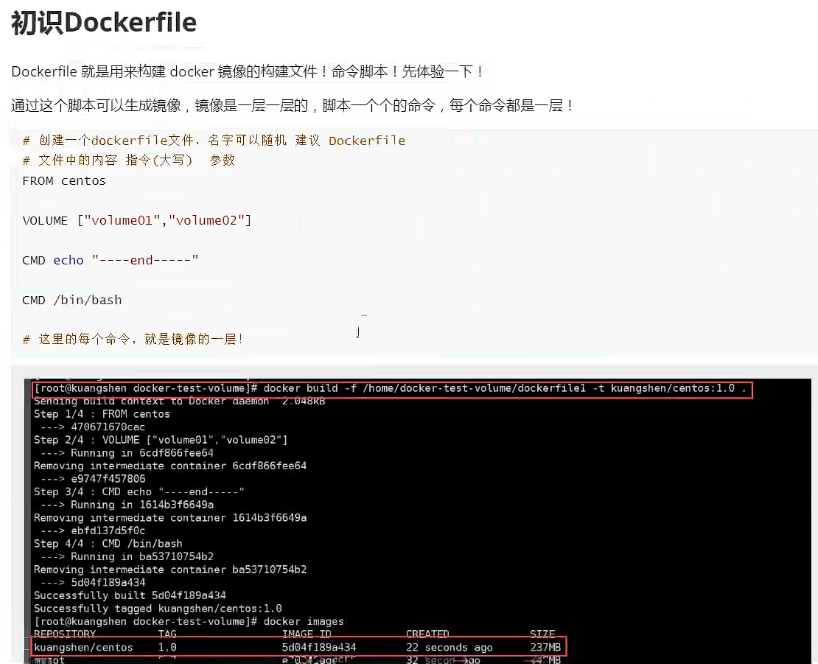Screen dimensions: 818x664
Task: Place cursor on the VOLUME instruction line
Action: pos(137,221)
